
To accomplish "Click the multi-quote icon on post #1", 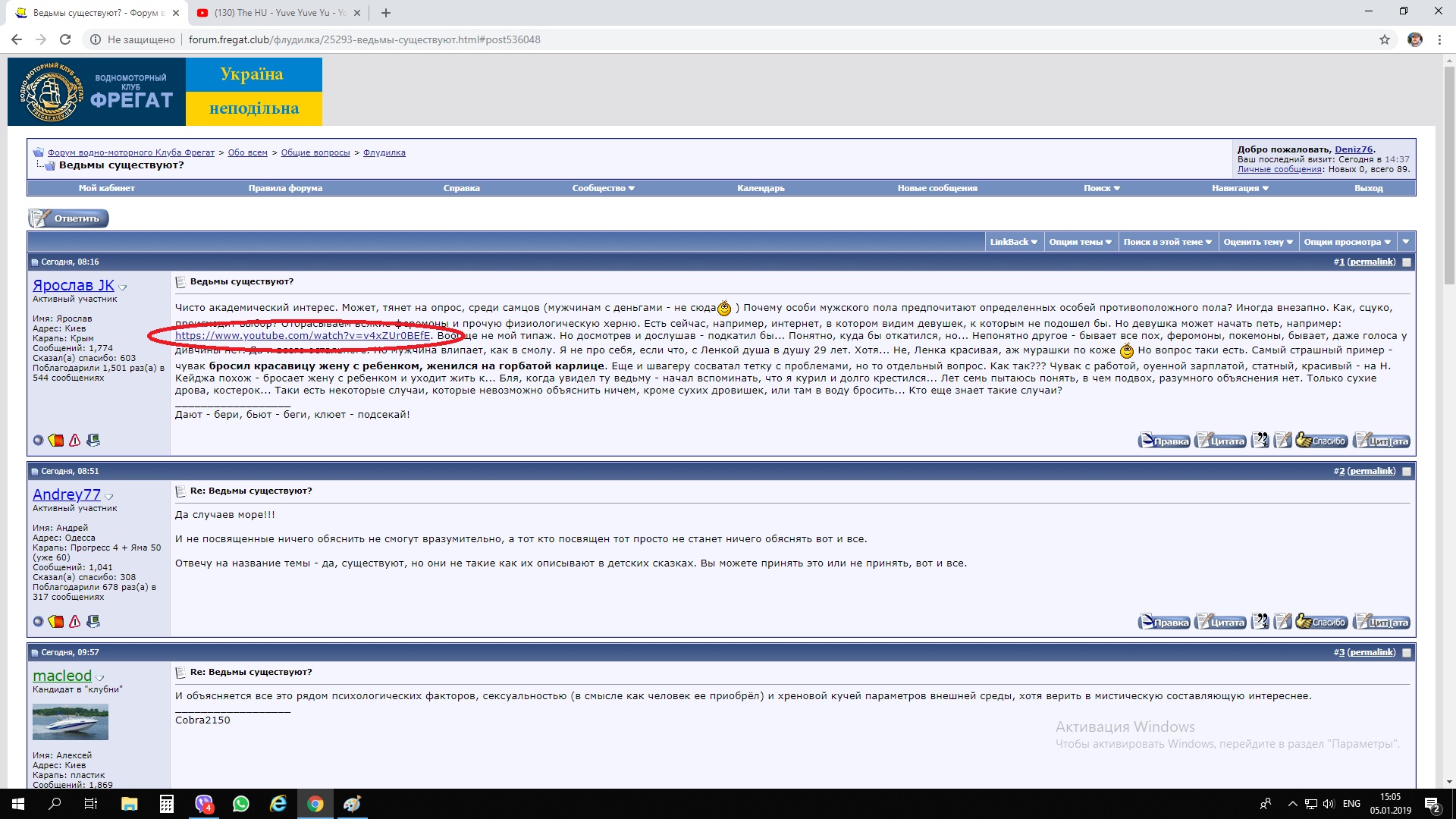I will tap(1260, 441).
